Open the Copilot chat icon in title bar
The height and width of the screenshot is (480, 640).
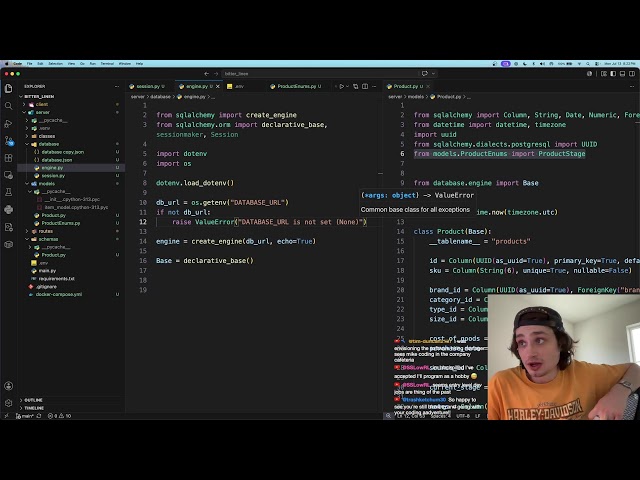coord(424,74)
